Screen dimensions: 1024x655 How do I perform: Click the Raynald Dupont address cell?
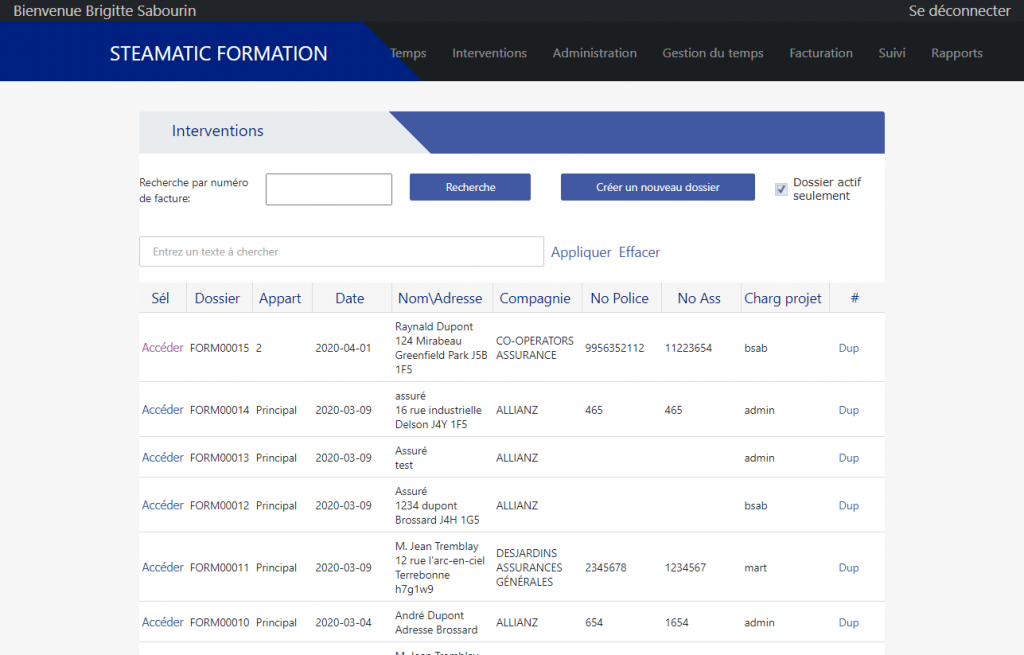point(441,348)
